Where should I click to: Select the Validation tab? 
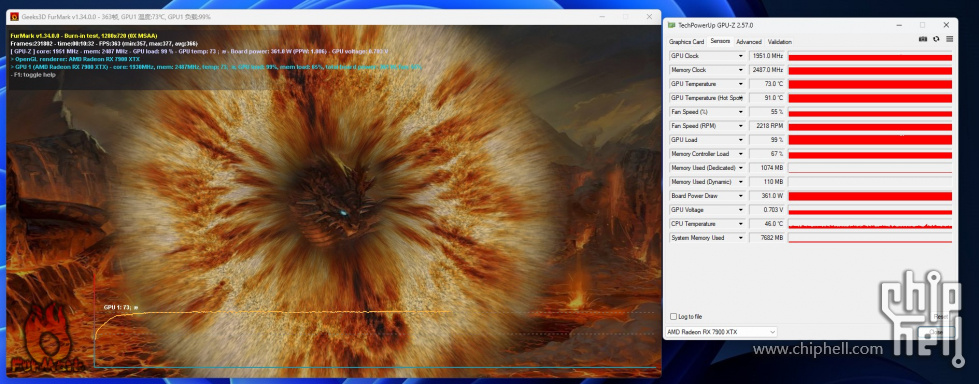tap(779, 42)
